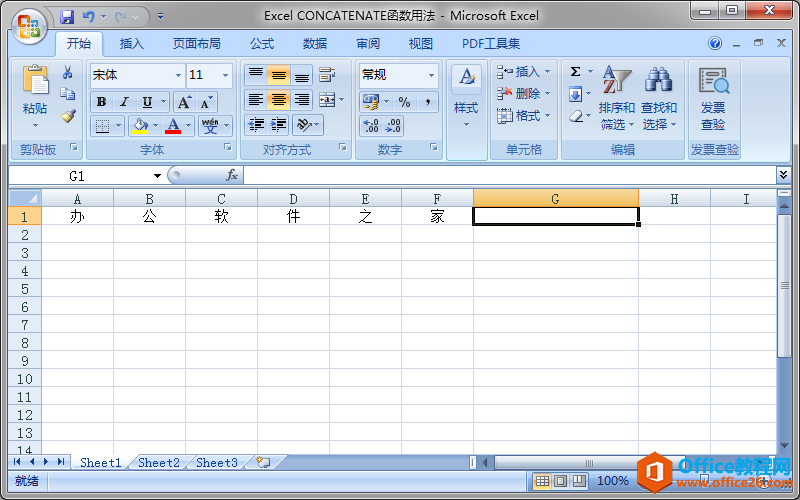Apply yellow fill color bucket
Image resolution: width=800 pixels, height=500 pixels.
[x=139, y=126]
